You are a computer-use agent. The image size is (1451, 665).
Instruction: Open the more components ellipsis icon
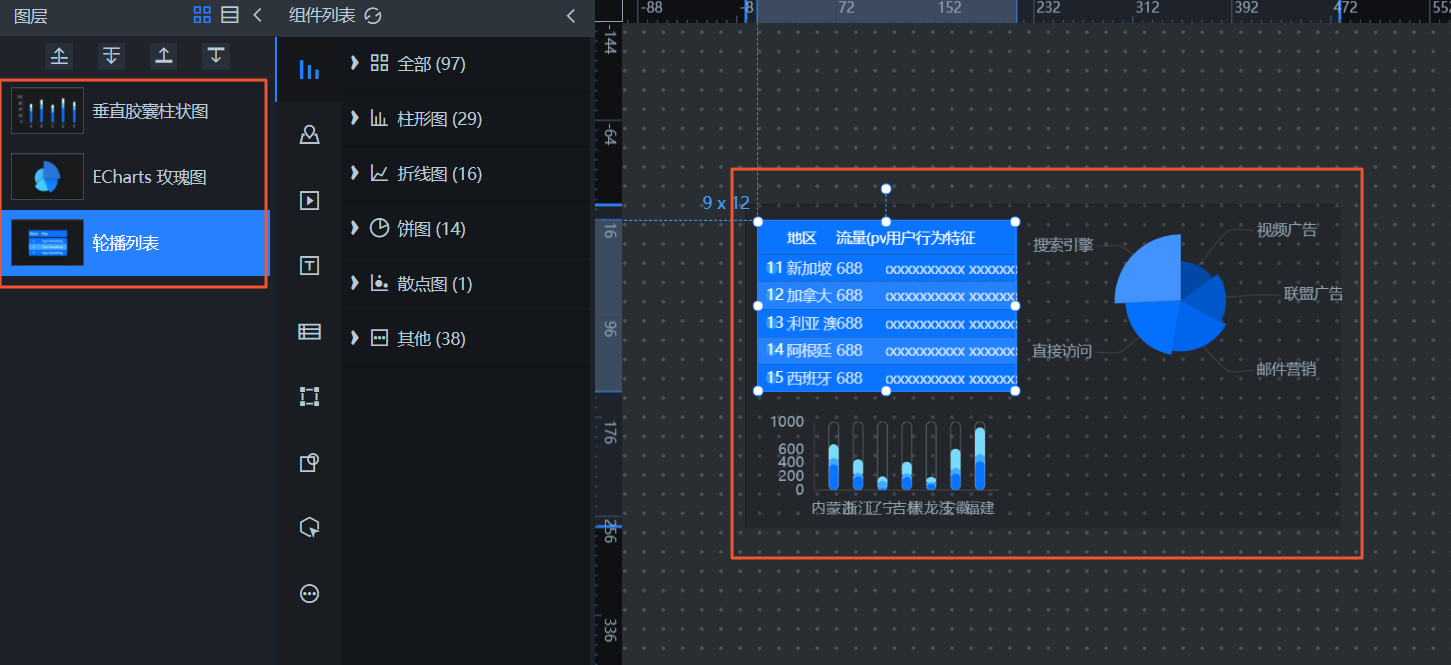point(310,594)
